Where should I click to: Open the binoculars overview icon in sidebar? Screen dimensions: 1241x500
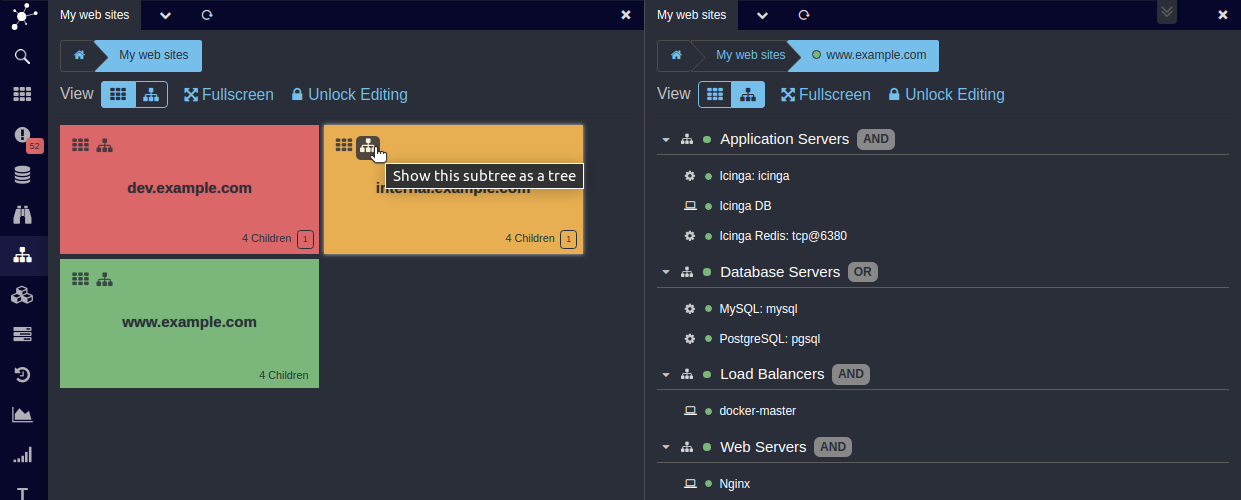tap(22, 214)
